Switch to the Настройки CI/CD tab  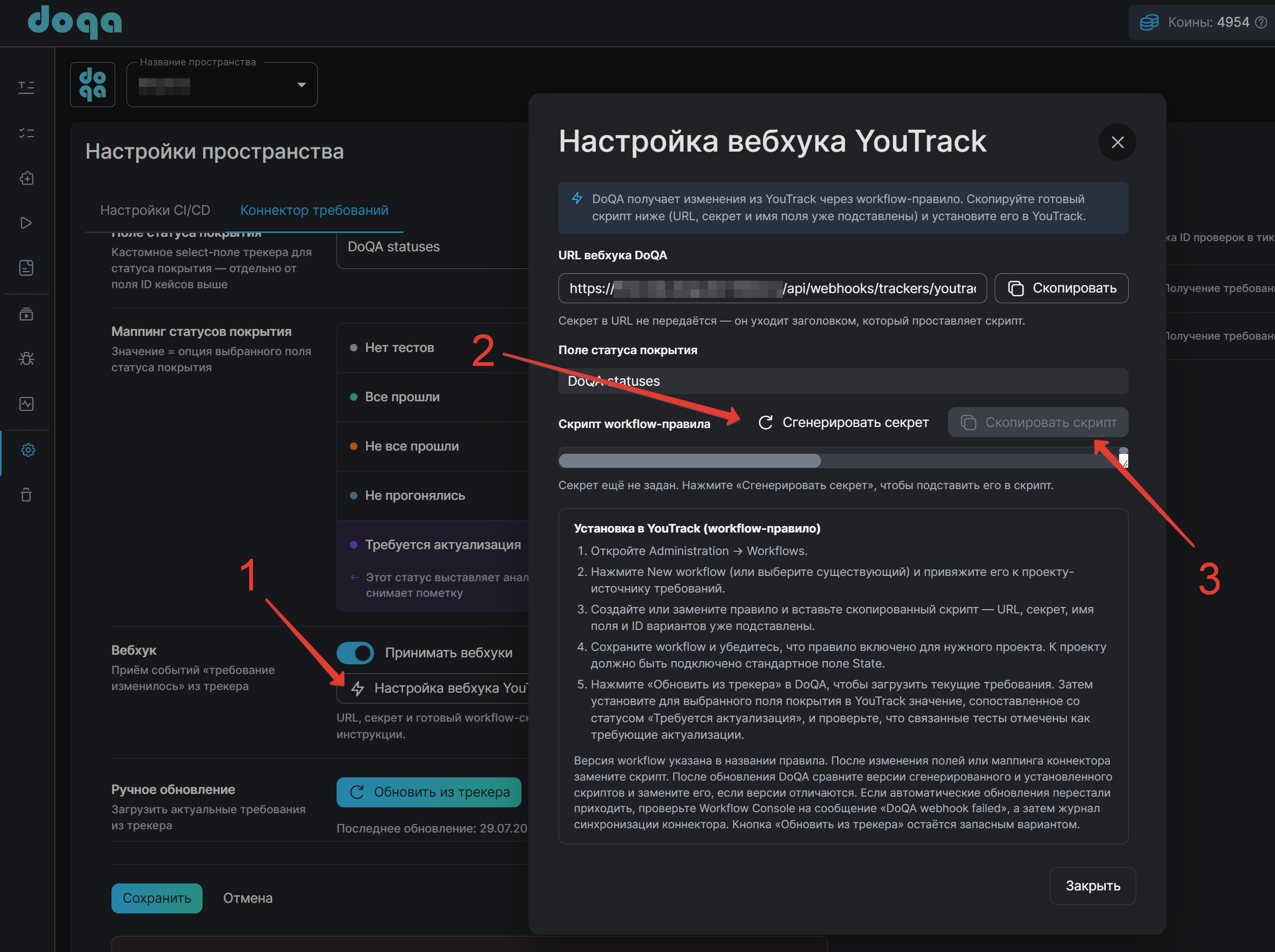click(155, 211)
